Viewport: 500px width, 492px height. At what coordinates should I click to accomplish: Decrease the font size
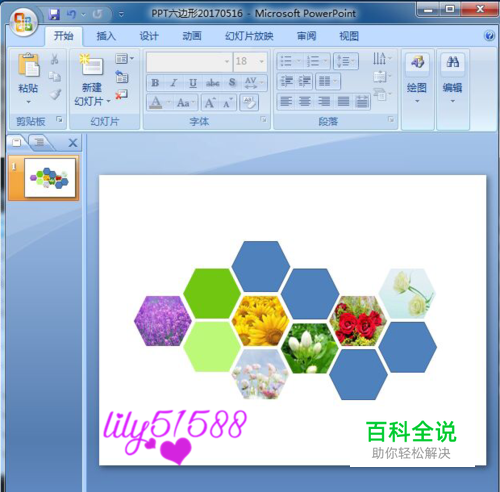pyautogui.click(x=228, y=103)
